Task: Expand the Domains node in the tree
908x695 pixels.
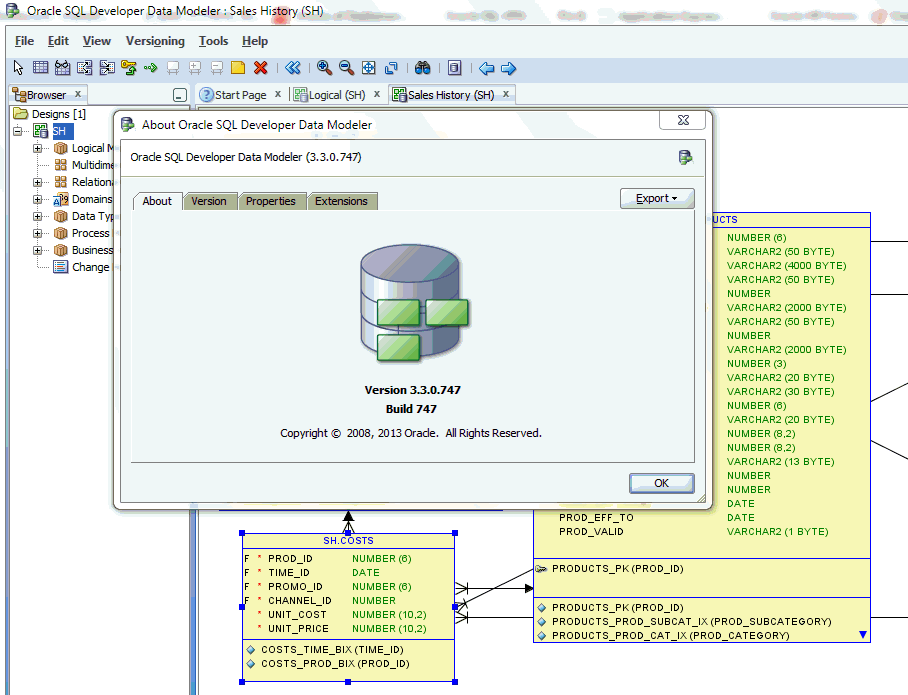Action: click(36, 199)
